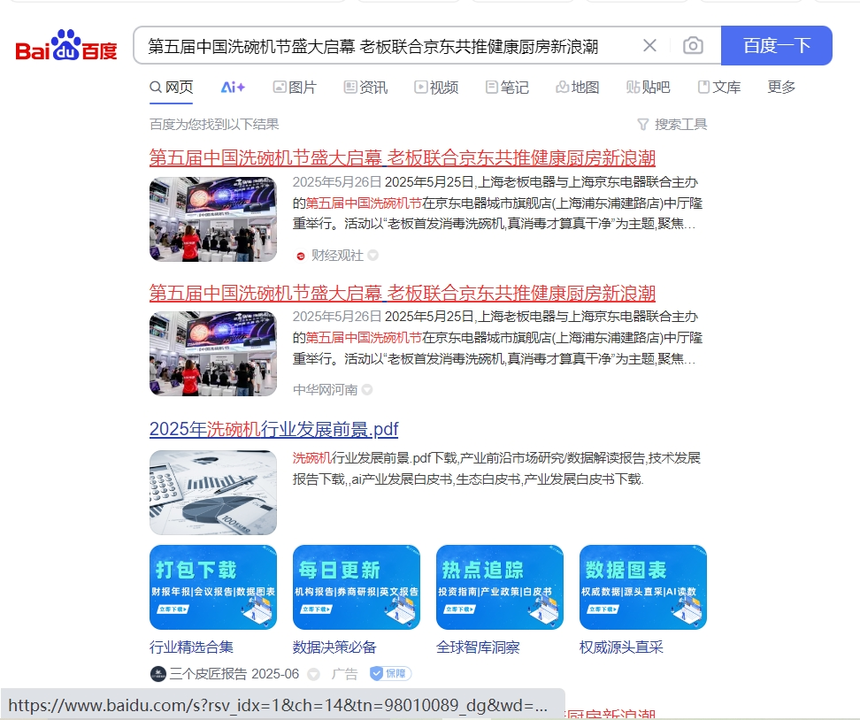Expand the arrow beside 三个皮匠报告

click(x=313, y=674)
